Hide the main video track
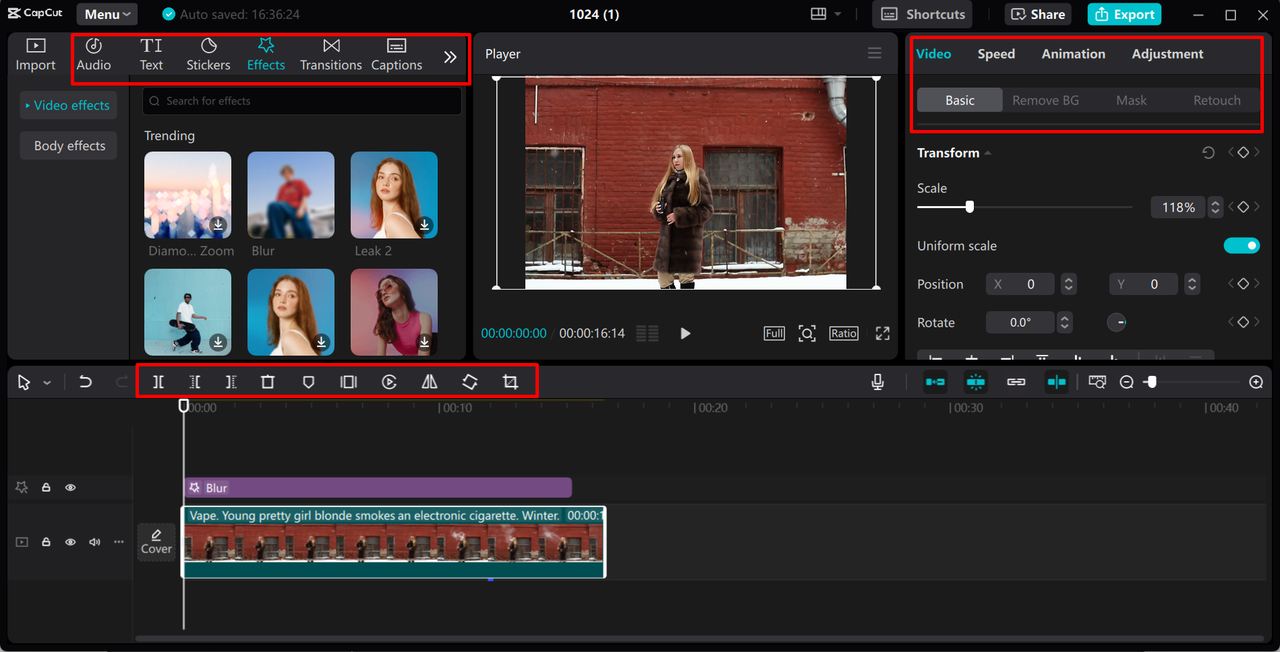The height and width of the screenshot is (652, 1280). [70, 542]
